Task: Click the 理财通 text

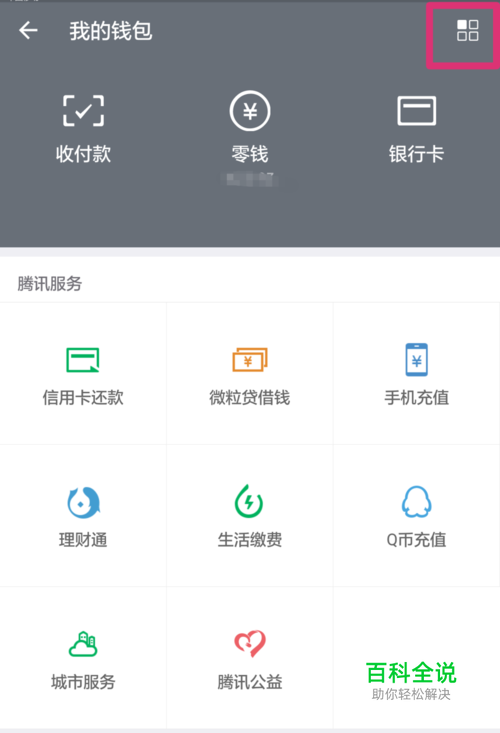Action: pyautogui.click(x=83, y=540)
